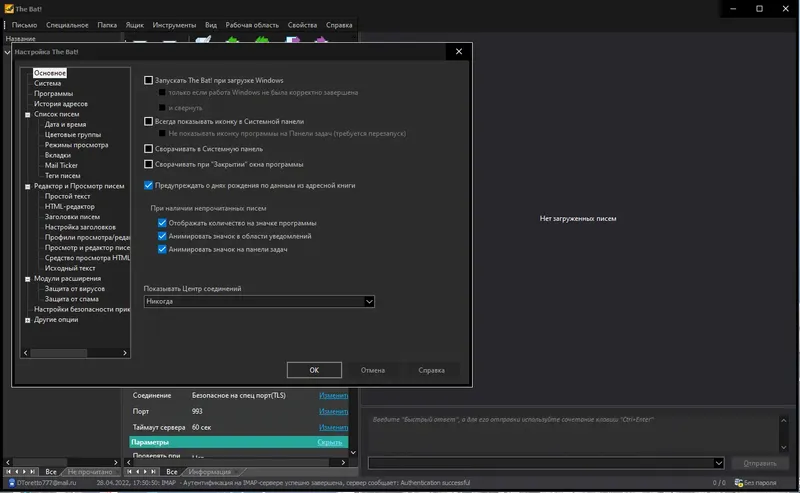Click the account icon next to DToretto777@mail.ru
This screenshot has height=493, width=800.
click(12, 483)
